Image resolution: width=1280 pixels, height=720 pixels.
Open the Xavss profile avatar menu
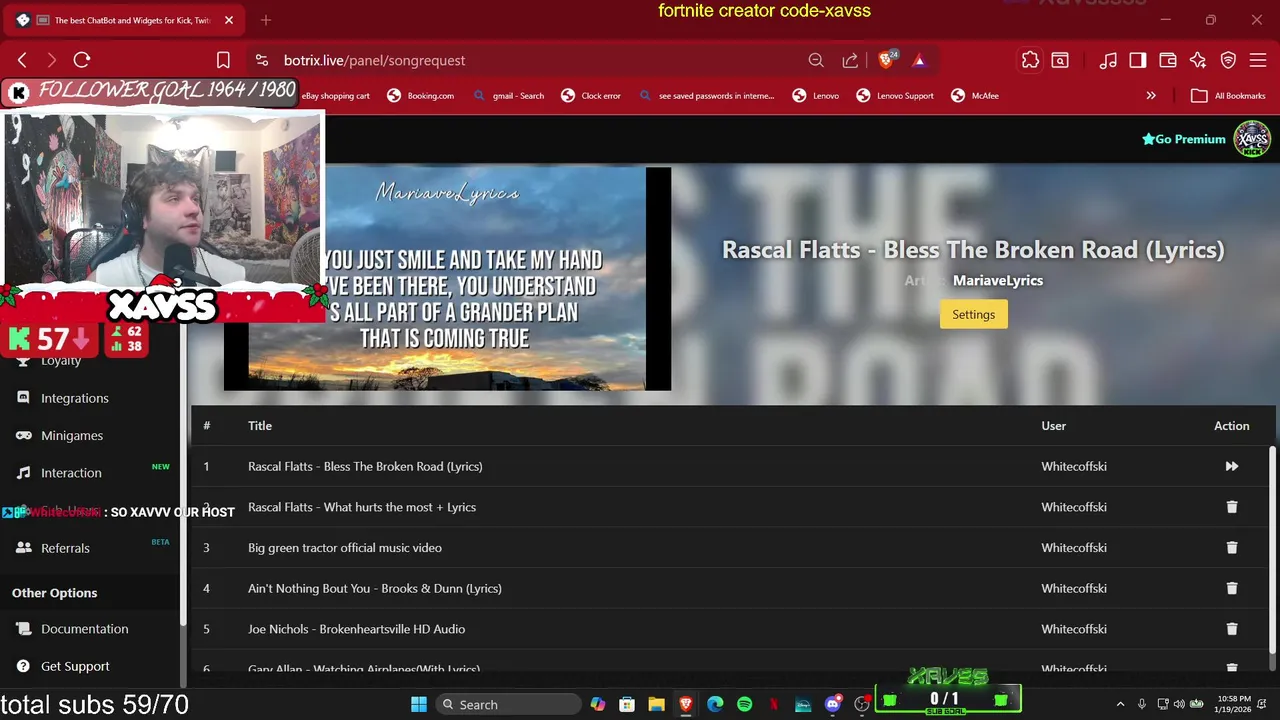point(1252,139)
